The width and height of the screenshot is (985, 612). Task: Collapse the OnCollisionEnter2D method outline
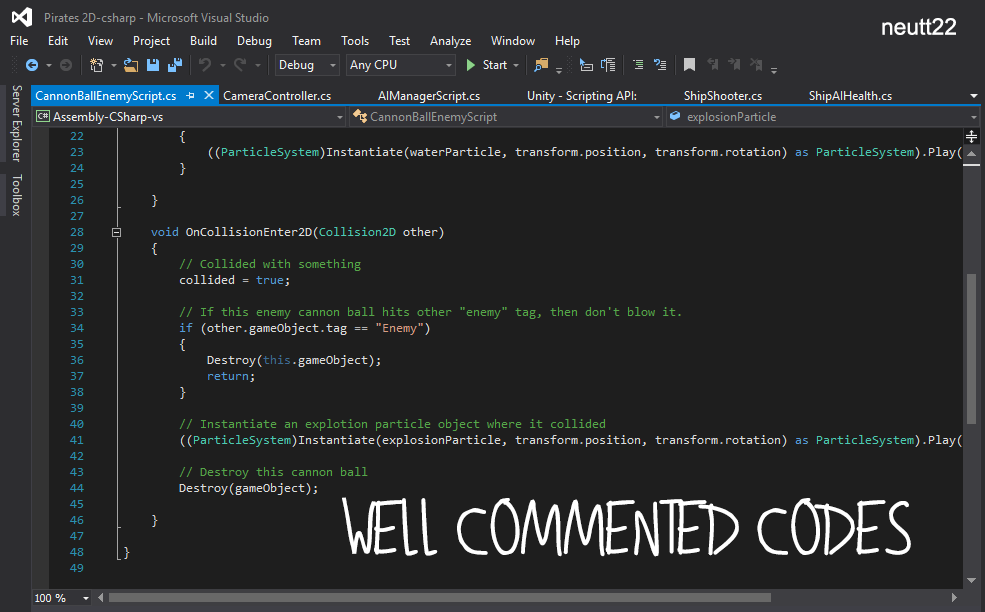[x=117, y=232]
